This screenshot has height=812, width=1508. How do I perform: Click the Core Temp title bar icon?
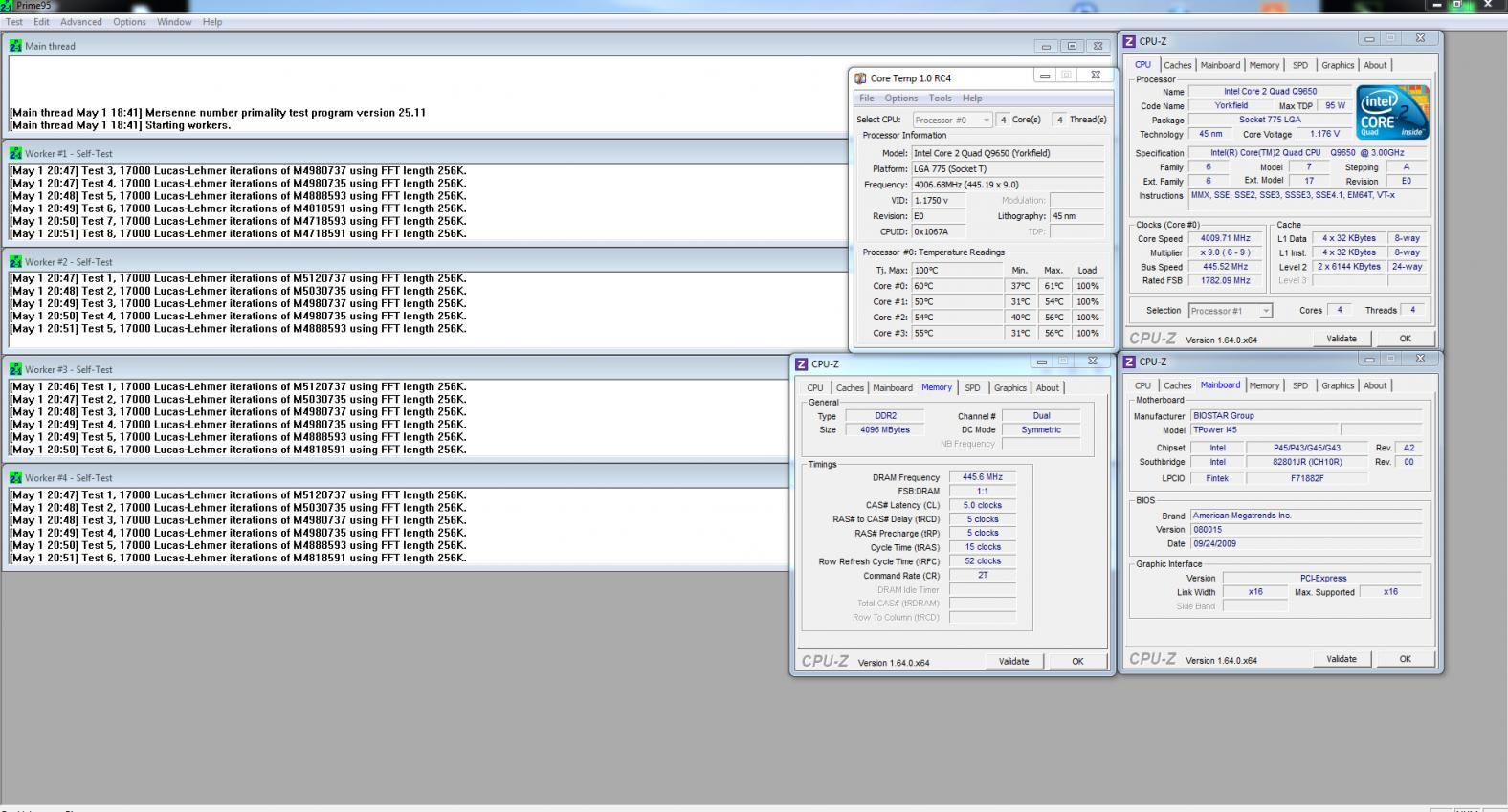click(x=860, y=78)
